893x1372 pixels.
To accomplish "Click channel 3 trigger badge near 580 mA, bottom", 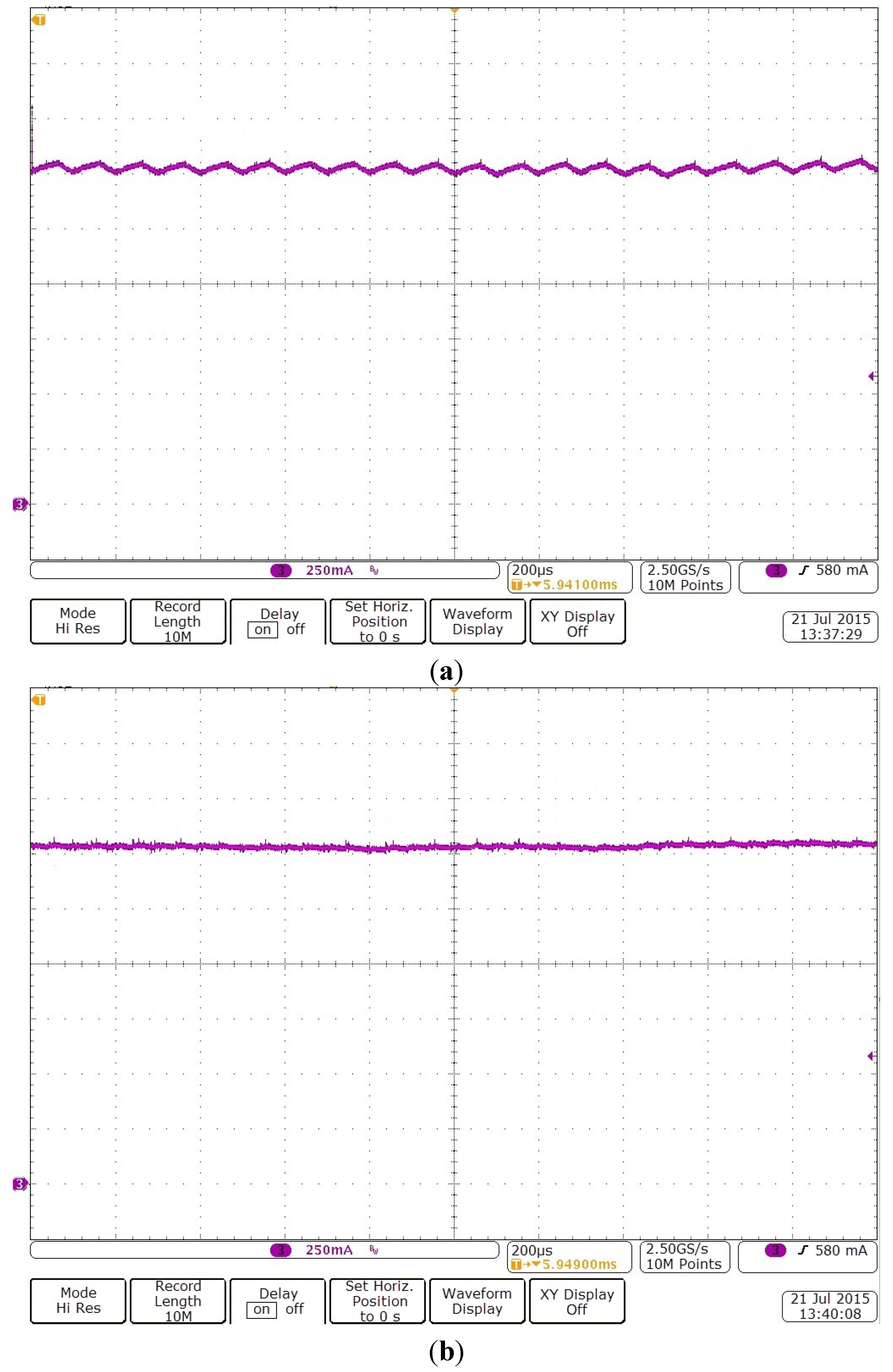I will click(x=775, y=1251).
